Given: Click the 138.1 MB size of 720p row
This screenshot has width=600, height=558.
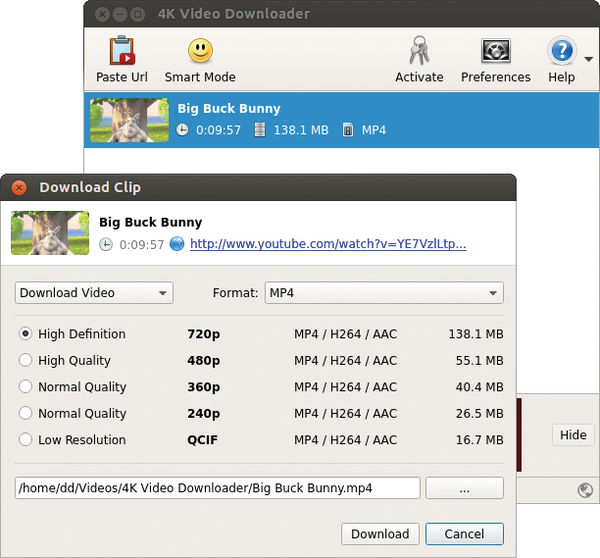Looking at the screenshot, I should coord(476,334).
